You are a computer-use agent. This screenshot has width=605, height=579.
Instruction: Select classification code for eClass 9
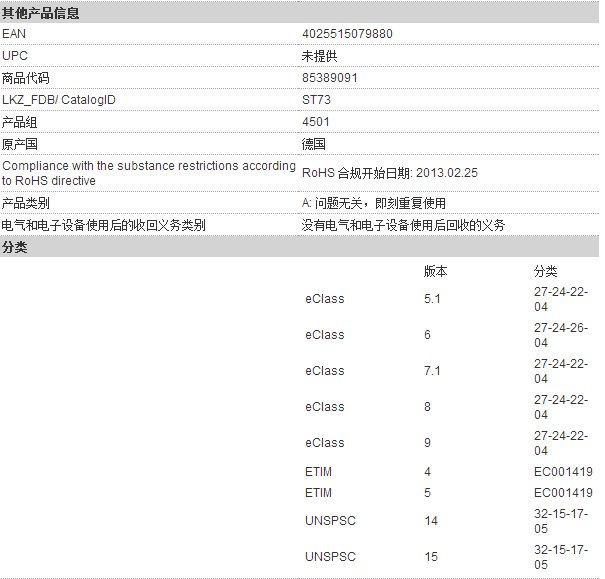(x=561, y=443)
